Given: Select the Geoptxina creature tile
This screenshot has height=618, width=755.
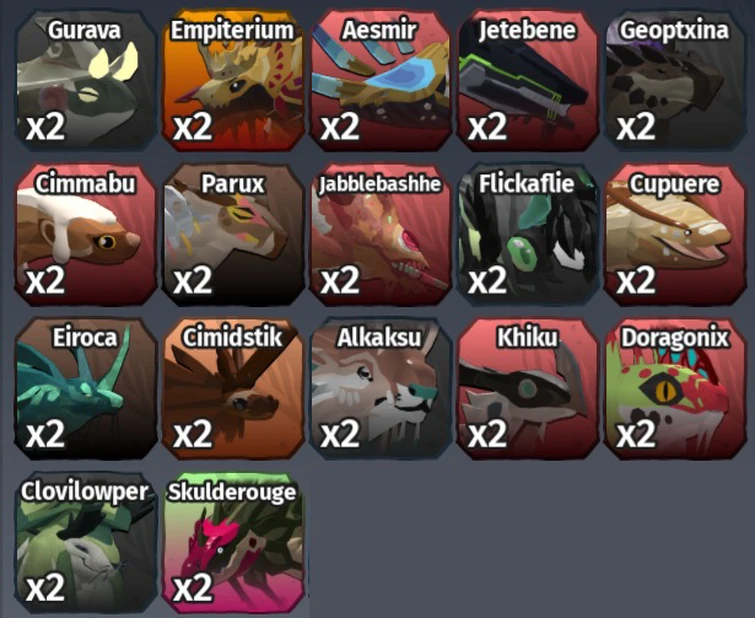Looking at the screenshot, I should coord(676,80).
